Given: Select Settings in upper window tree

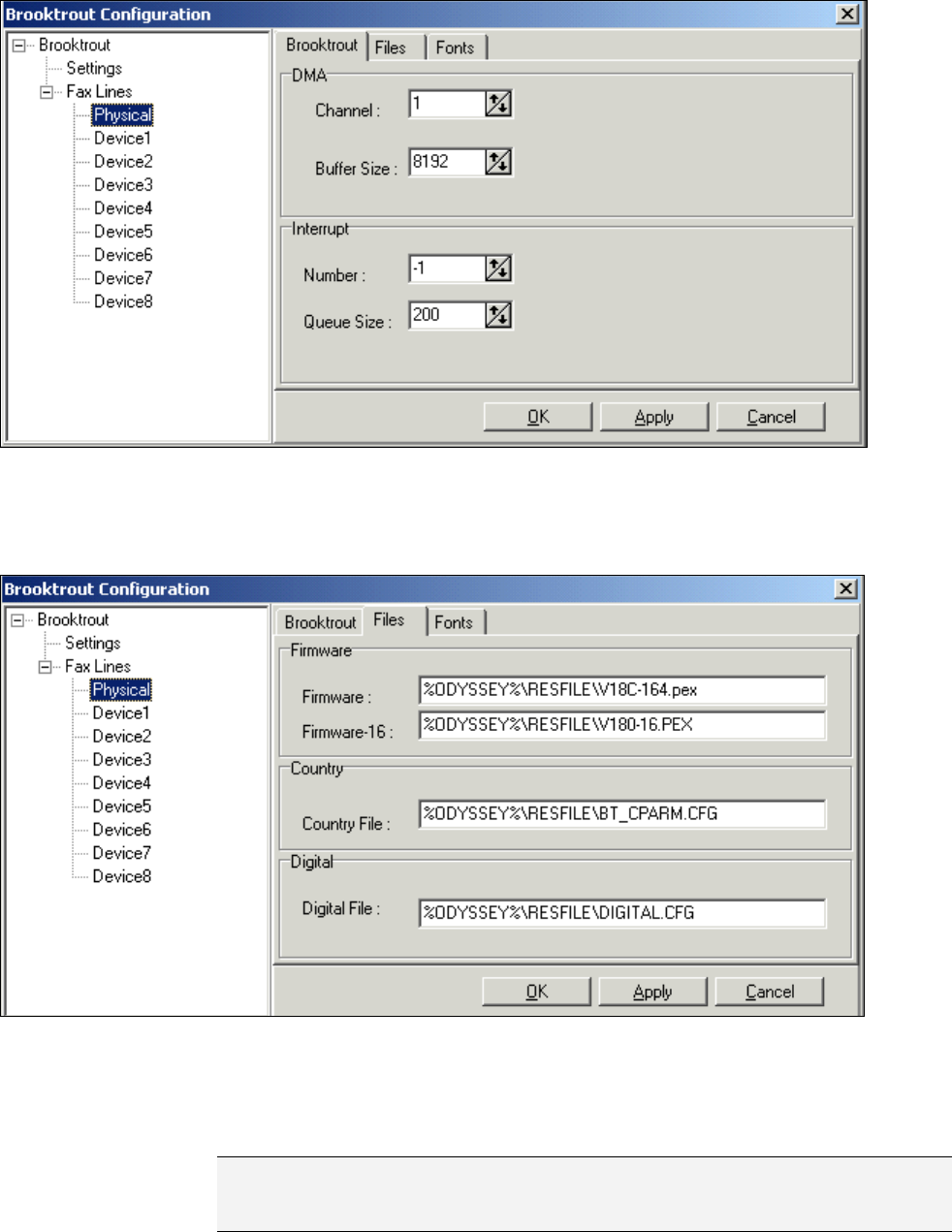Looking at the screenshot, I should point(94,69).
